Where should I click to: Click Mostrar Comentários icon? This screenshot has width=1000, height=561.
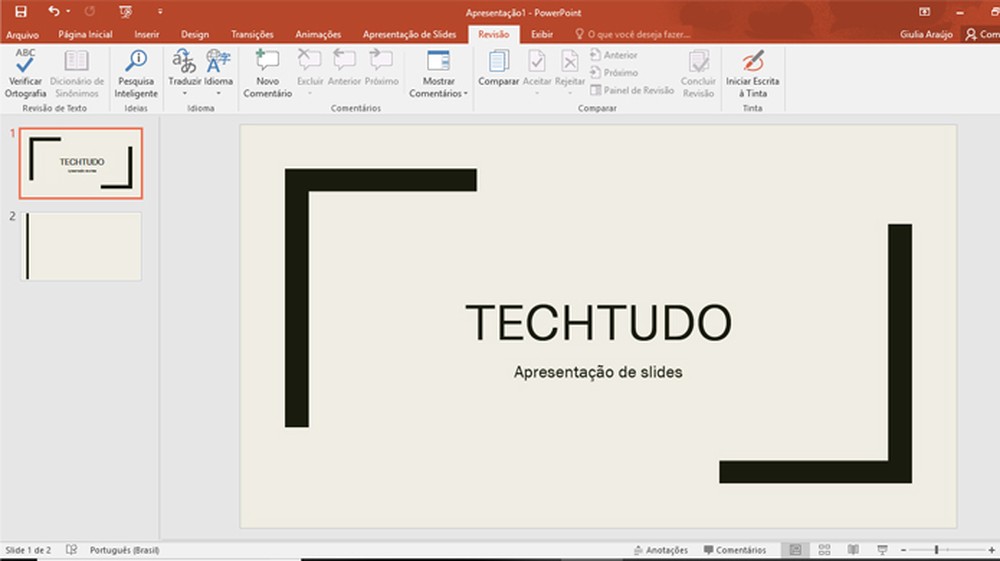point(439,61)
